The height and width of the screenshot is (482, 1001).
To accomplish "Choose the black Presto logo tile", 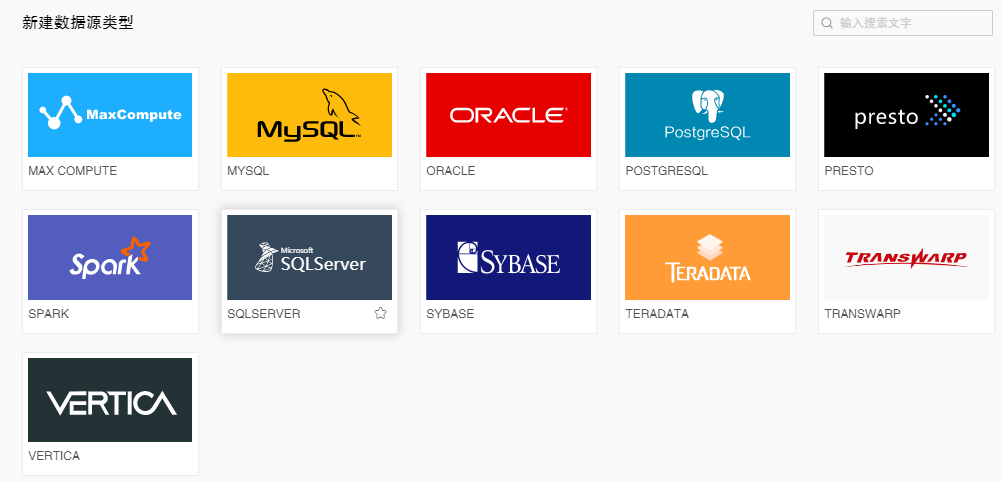I will [907, 115].
